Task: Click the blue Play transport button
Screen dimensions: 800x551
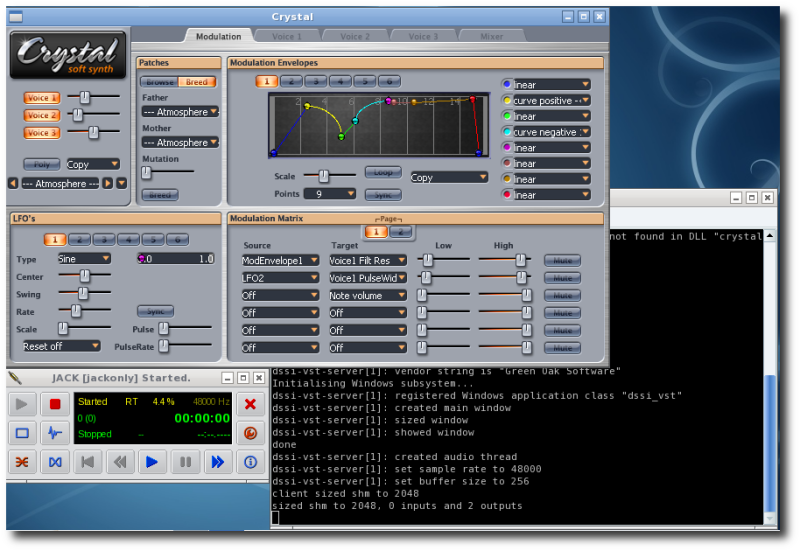Action: pyautogui.click(x=152, y=462)
